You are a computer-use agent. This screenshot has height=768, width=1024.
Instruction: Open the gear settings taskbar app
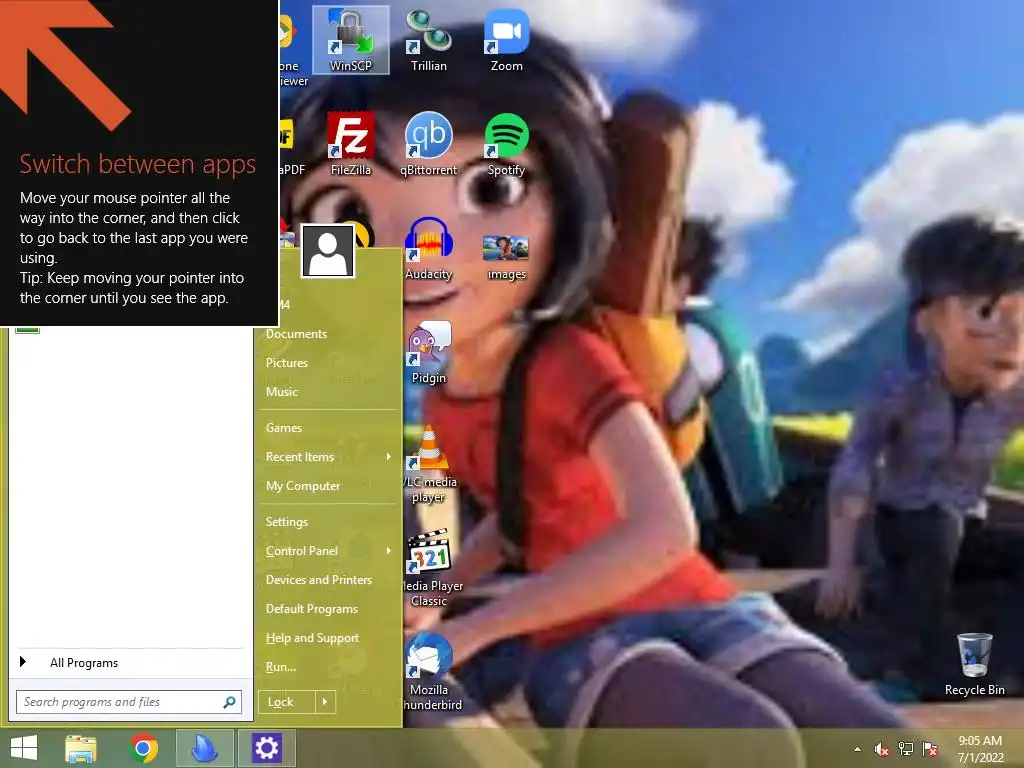pyautogui.click(x=266, y=748)
